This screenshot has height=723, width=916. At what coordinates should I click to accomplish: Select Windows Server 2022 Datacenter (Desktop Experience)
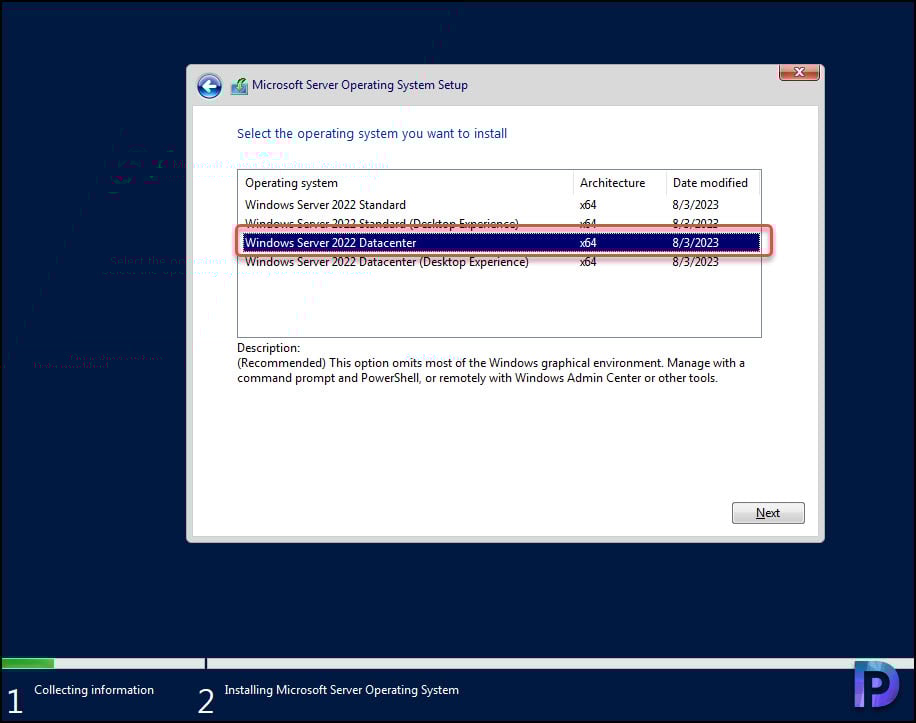[x=499, y=262]
